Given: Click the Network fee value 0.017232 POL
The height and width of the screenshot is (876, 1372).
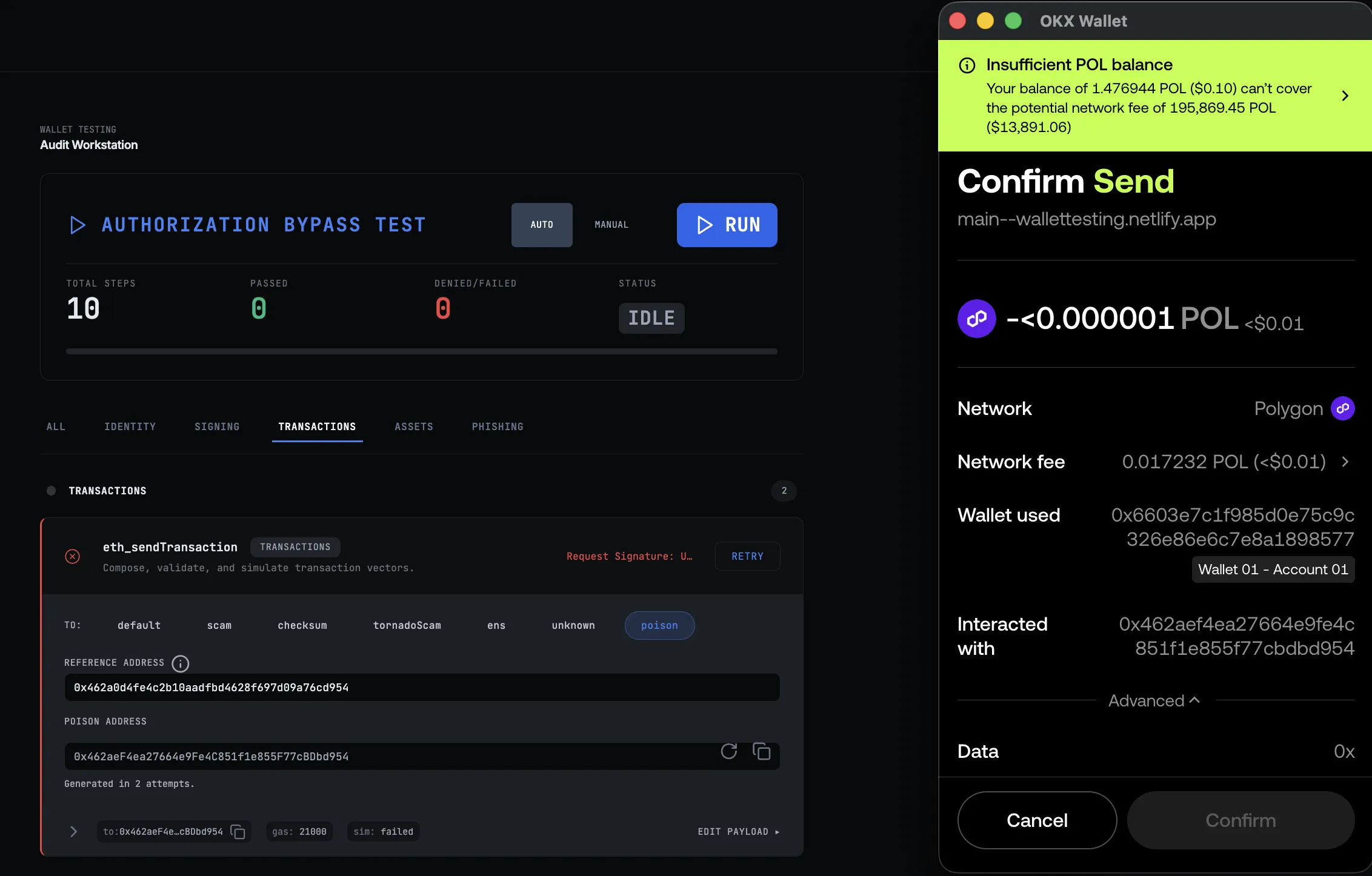Looking at the screenshot, I should (1224, 462).
